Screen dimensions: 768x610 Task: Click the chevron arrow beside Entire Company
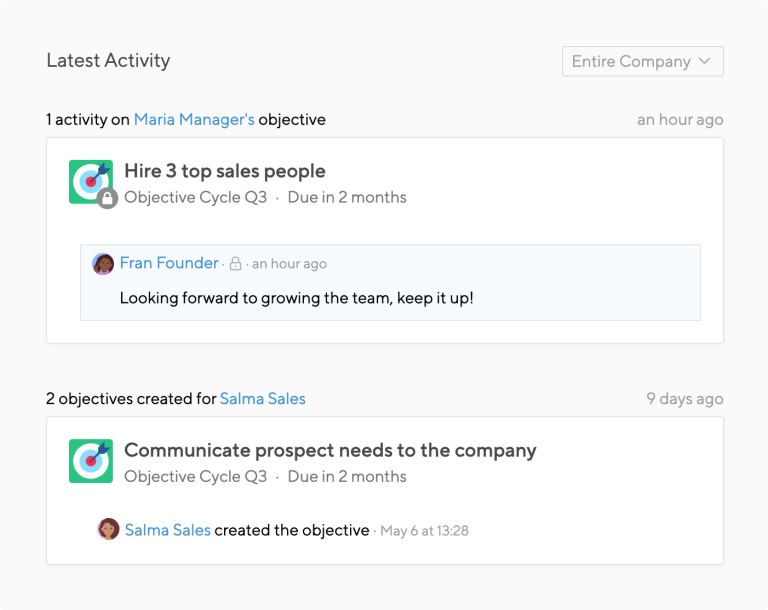(x=704, y=61)
